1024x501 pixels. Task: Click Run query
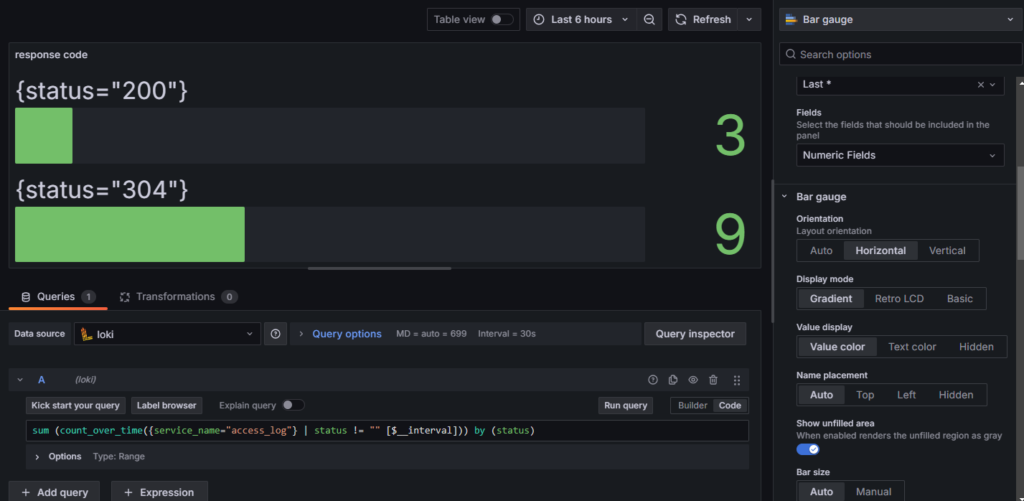(x=626, y=406)
